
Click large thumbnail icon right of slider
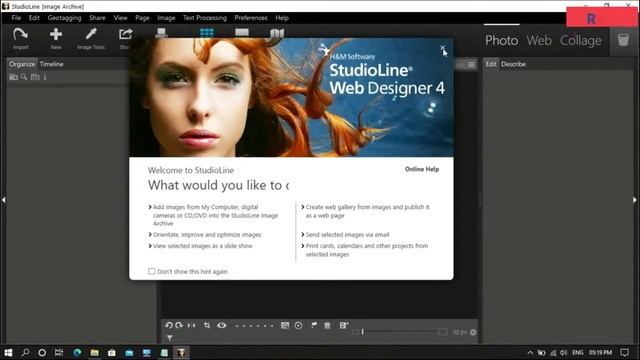click(443, 332)
